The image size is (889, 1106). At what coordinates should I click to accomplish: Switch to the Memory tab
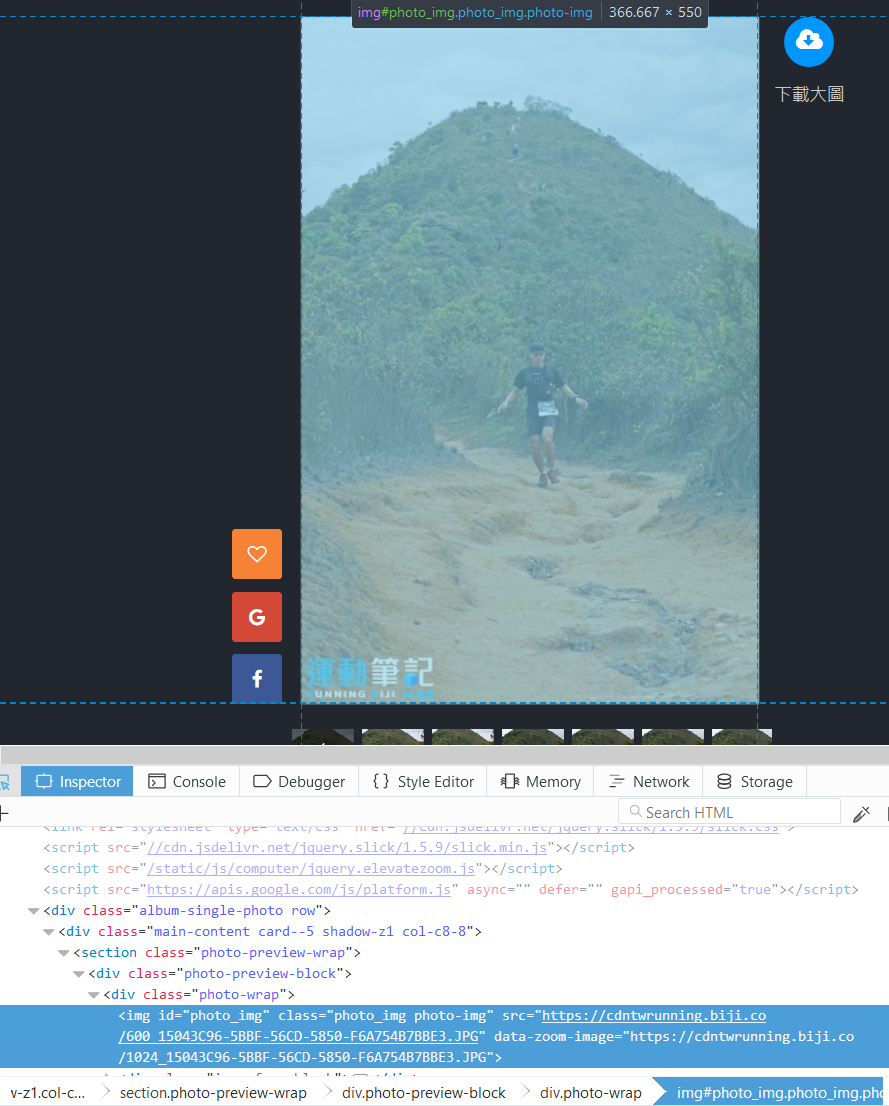pos(540,782)
